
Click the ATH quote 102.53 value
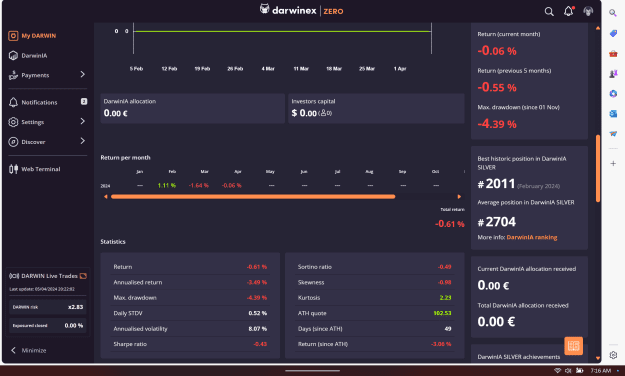tap(442, 313)
